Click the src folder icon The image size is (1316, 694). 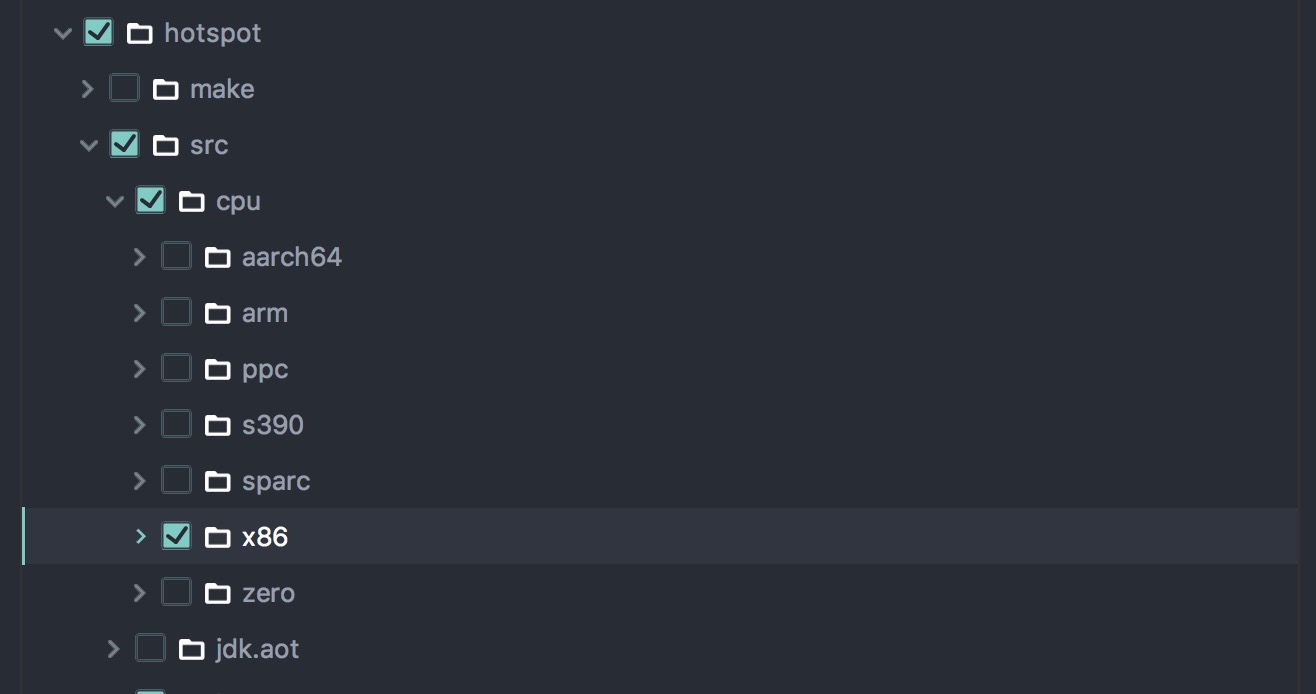click(x=166, y=146)
